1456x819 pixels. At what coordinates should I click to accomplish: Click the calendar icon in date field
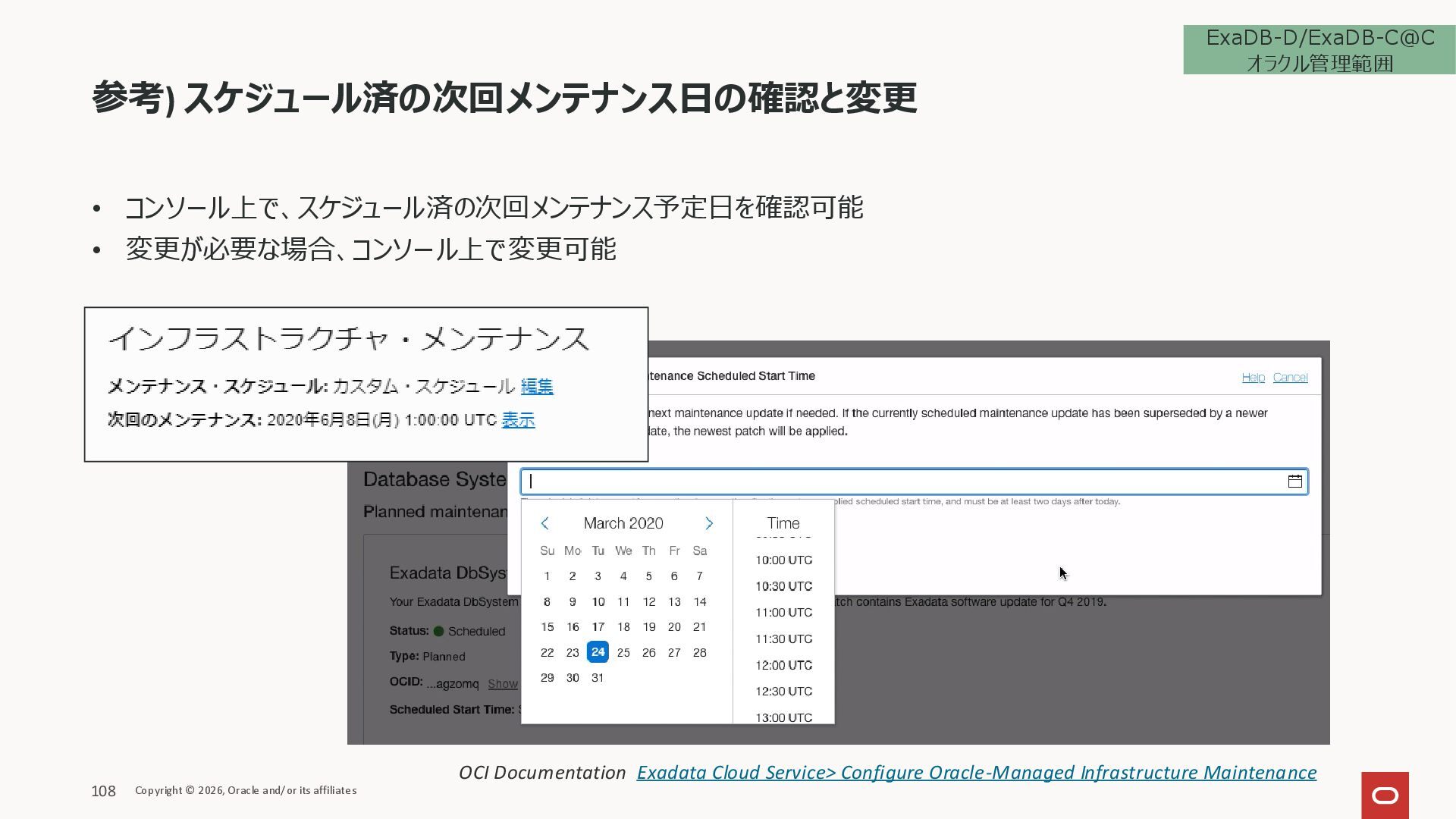click(x=1294, y=482)
